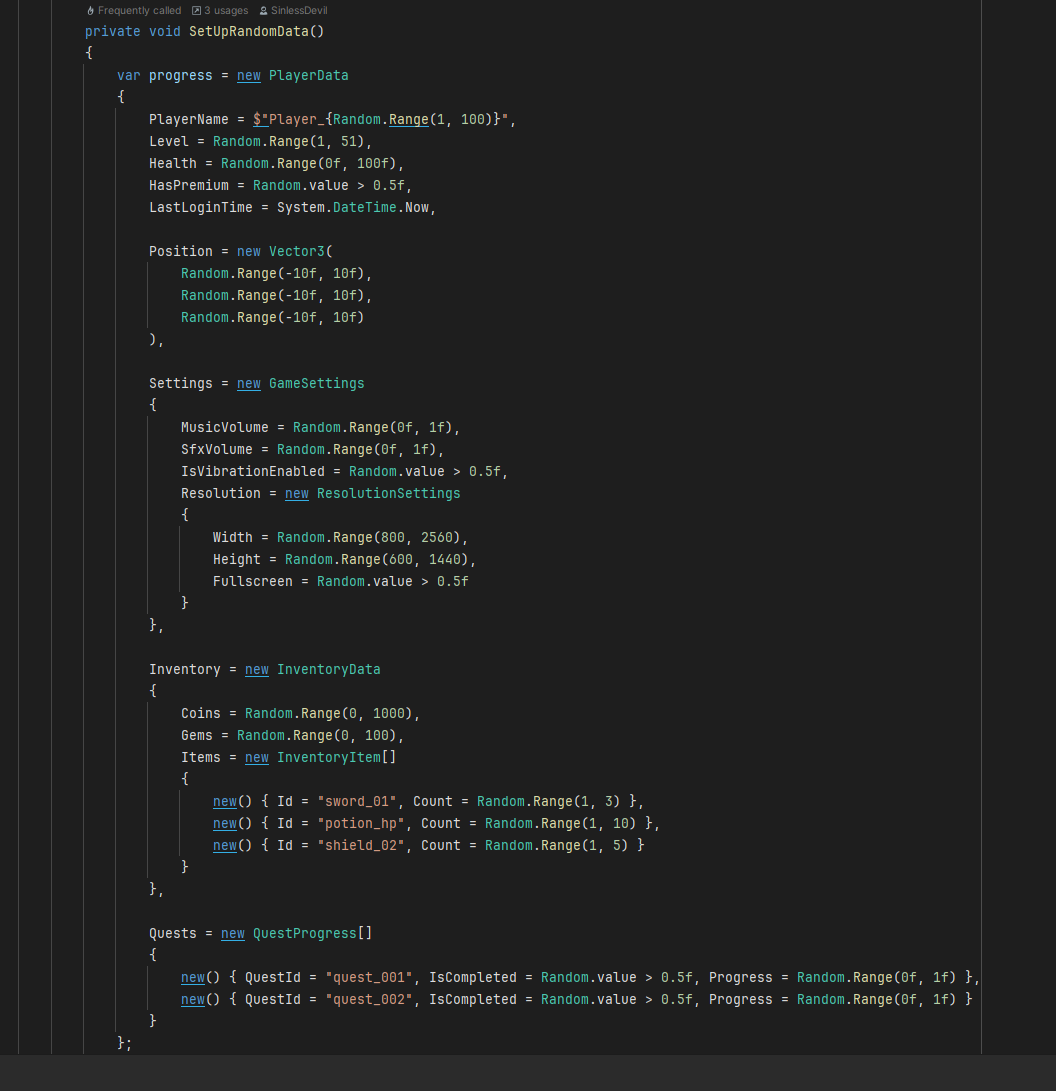Click the new keyword before PlayerData
The width and height of the screenshot is (1056, 1091).
click(249, 75)
